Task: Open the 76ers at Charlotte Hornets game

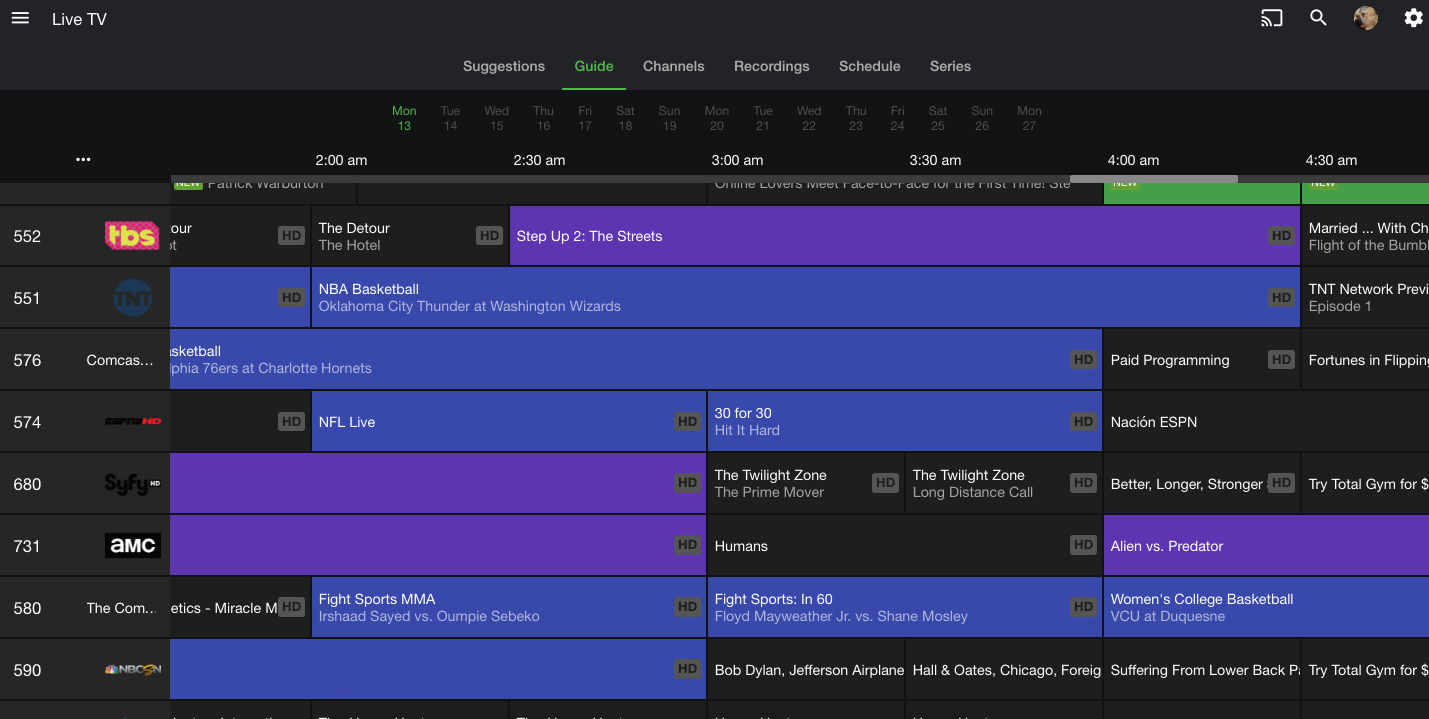Action: point(636,360)
